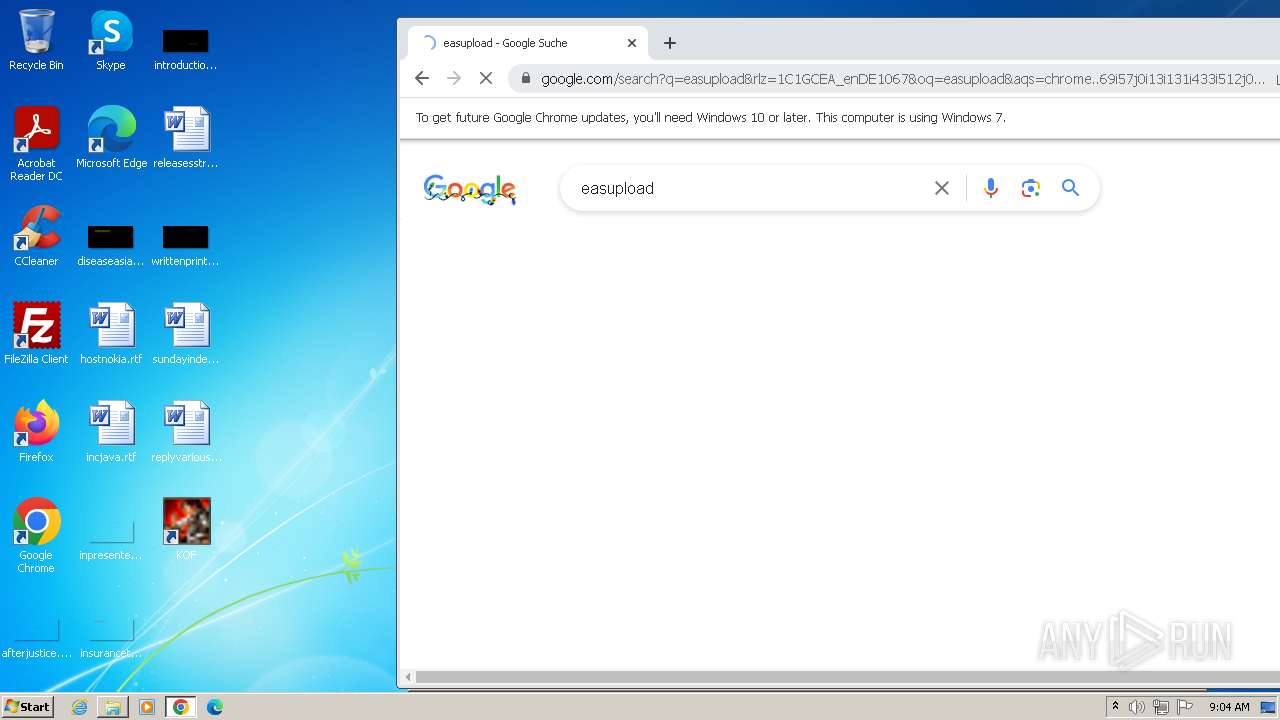Clear the search box with X
This screenshot has height=720, width=1280.
(942, 188)
